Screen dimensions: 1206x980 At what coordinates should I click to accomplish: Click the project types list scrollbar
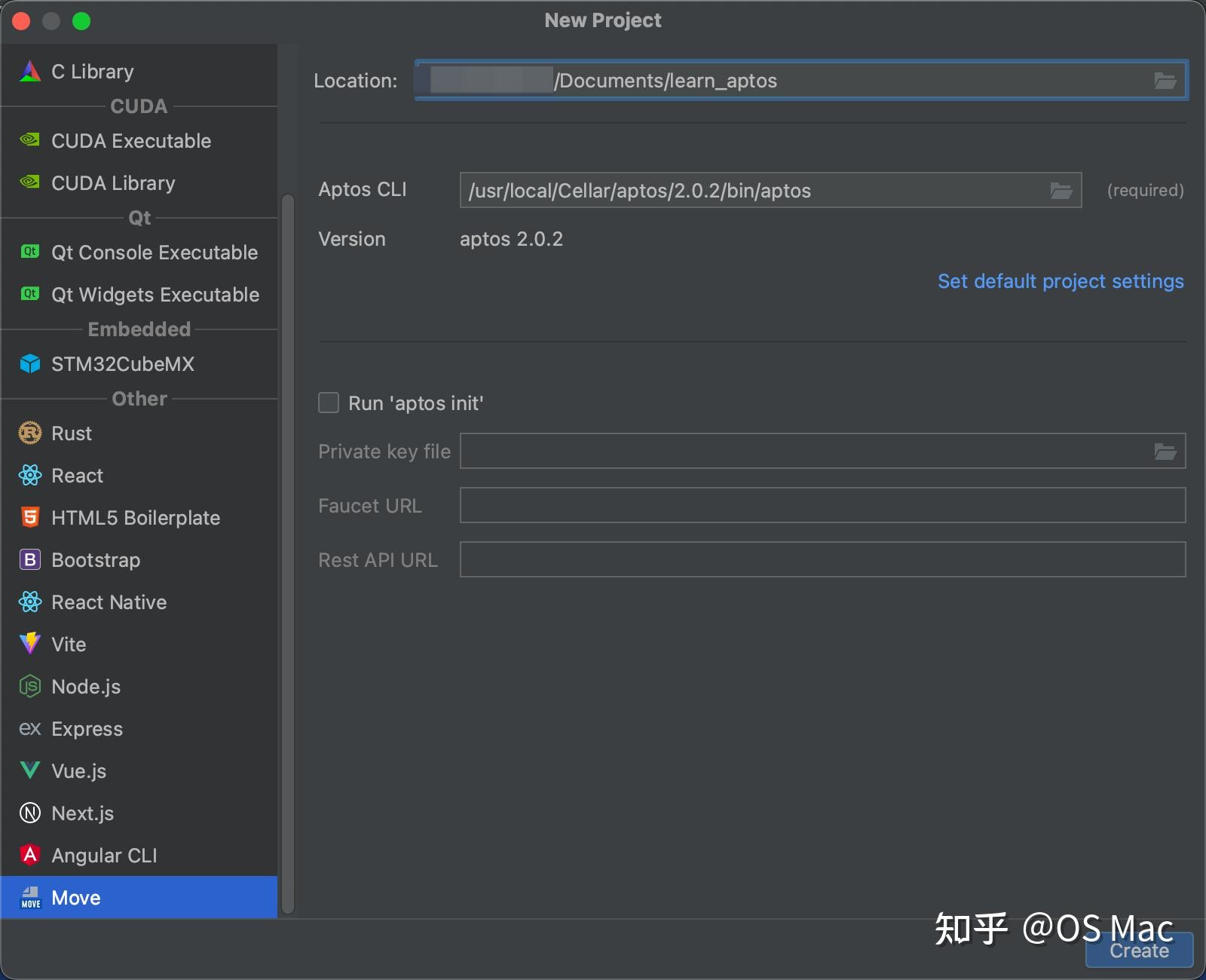287,554
